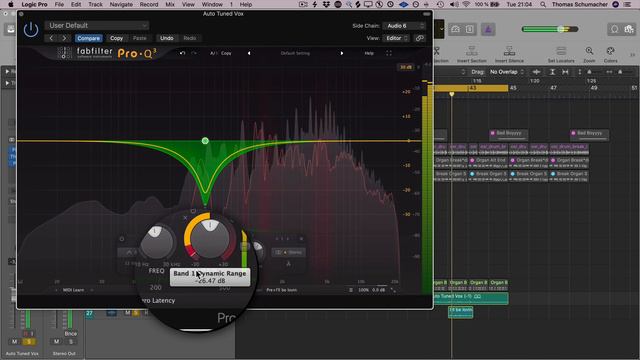
Task: Open Spotlight search in menu bar
Action: coord(543,4)
